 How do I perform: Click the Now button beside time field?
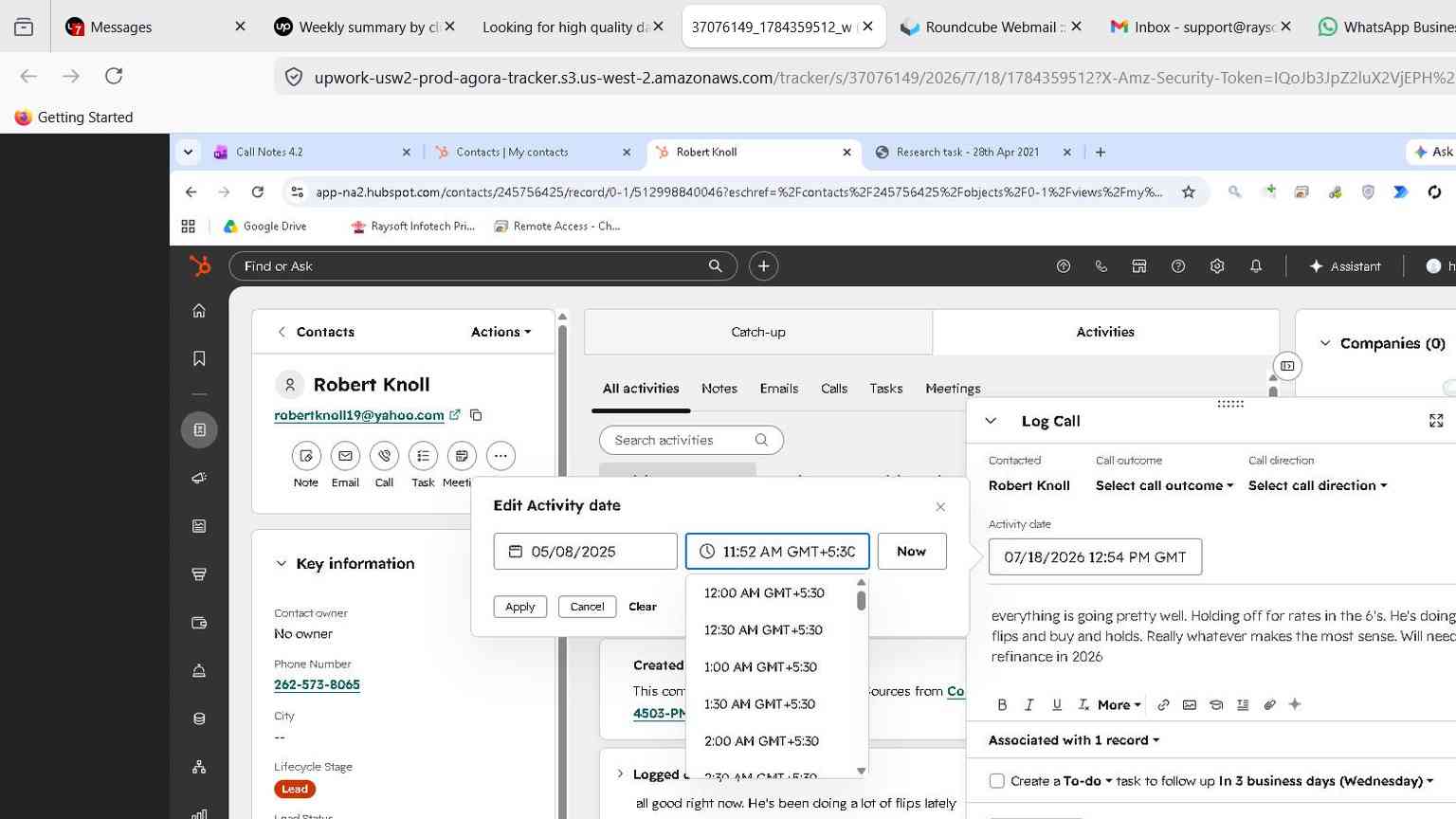911,552
